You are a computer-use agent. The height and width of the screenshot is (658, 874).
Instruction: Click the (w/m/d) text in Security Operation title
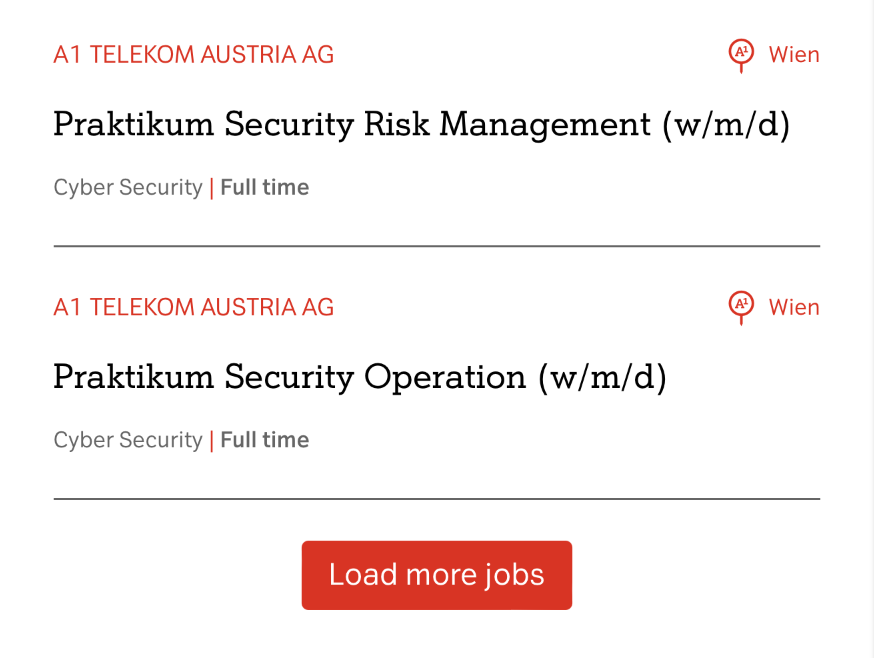tap(602, 377)
